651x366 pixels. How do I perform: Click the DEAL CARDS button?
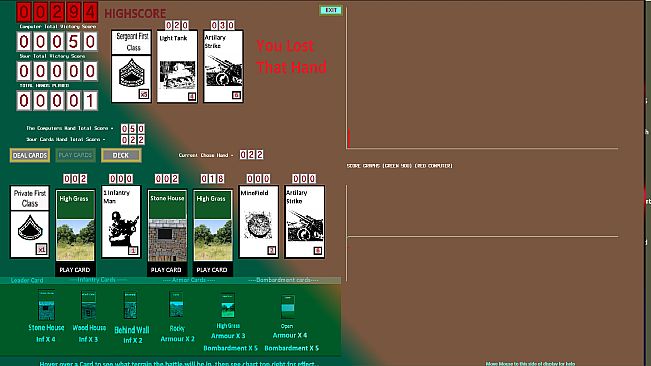[30, 155]
